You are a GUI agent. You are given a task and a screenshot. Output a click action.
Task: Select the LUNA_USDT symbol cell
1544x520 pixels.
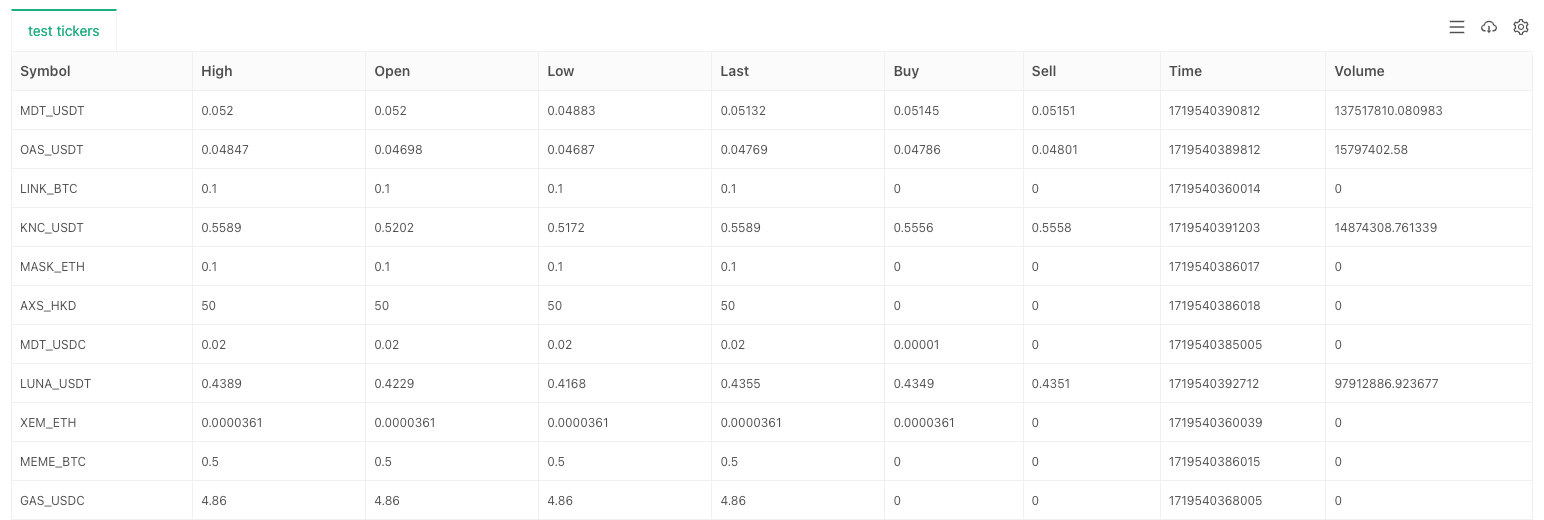pyautogui.click(x=56, y=384)
